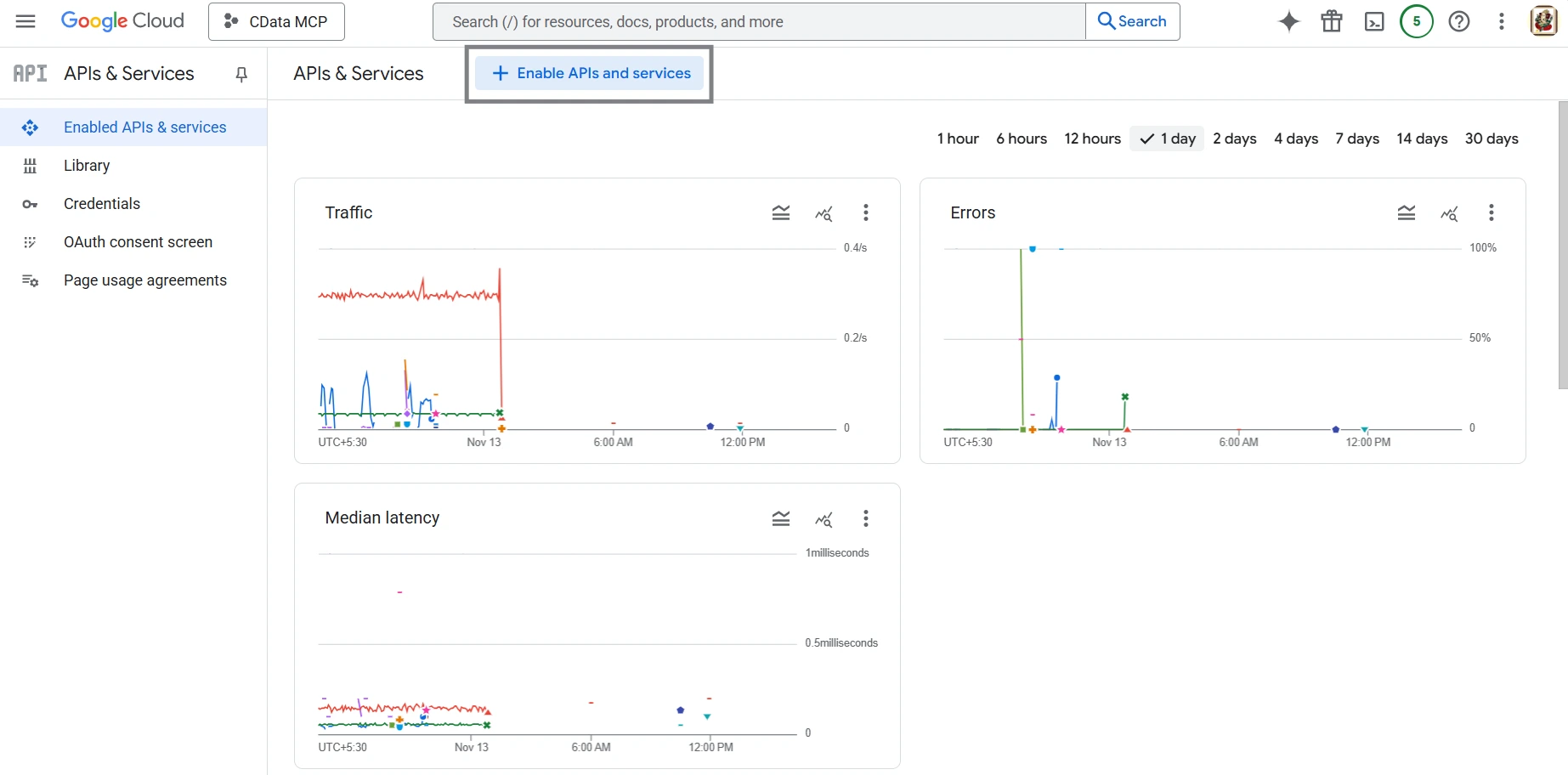Image resolution: width=1568 pixels, height=775 pixels.
Task: Open the CData MCP project selector
Action: (x=275, y=21)
